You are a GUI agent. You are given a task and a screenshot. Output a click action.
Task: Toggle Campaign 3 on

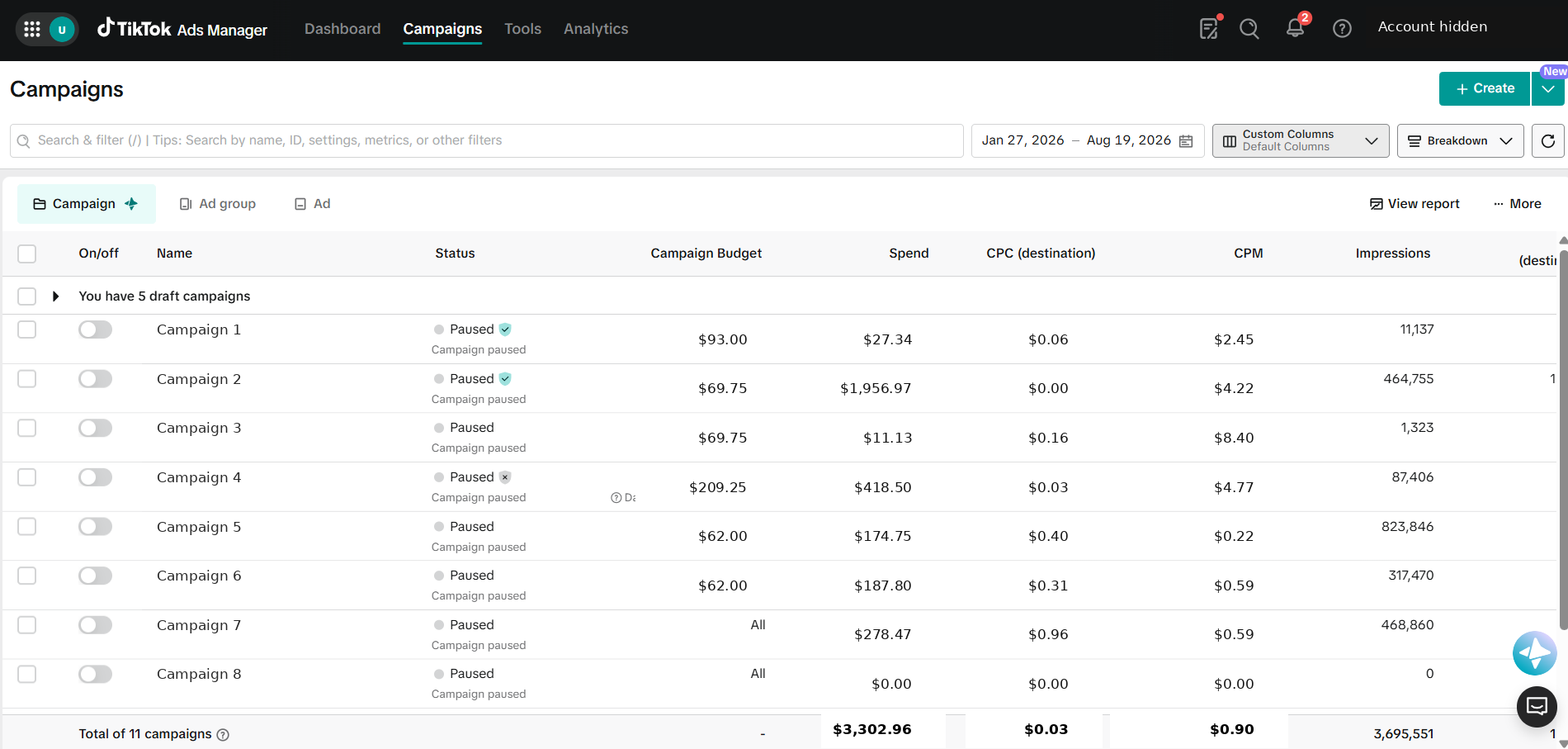click(95, 429)
